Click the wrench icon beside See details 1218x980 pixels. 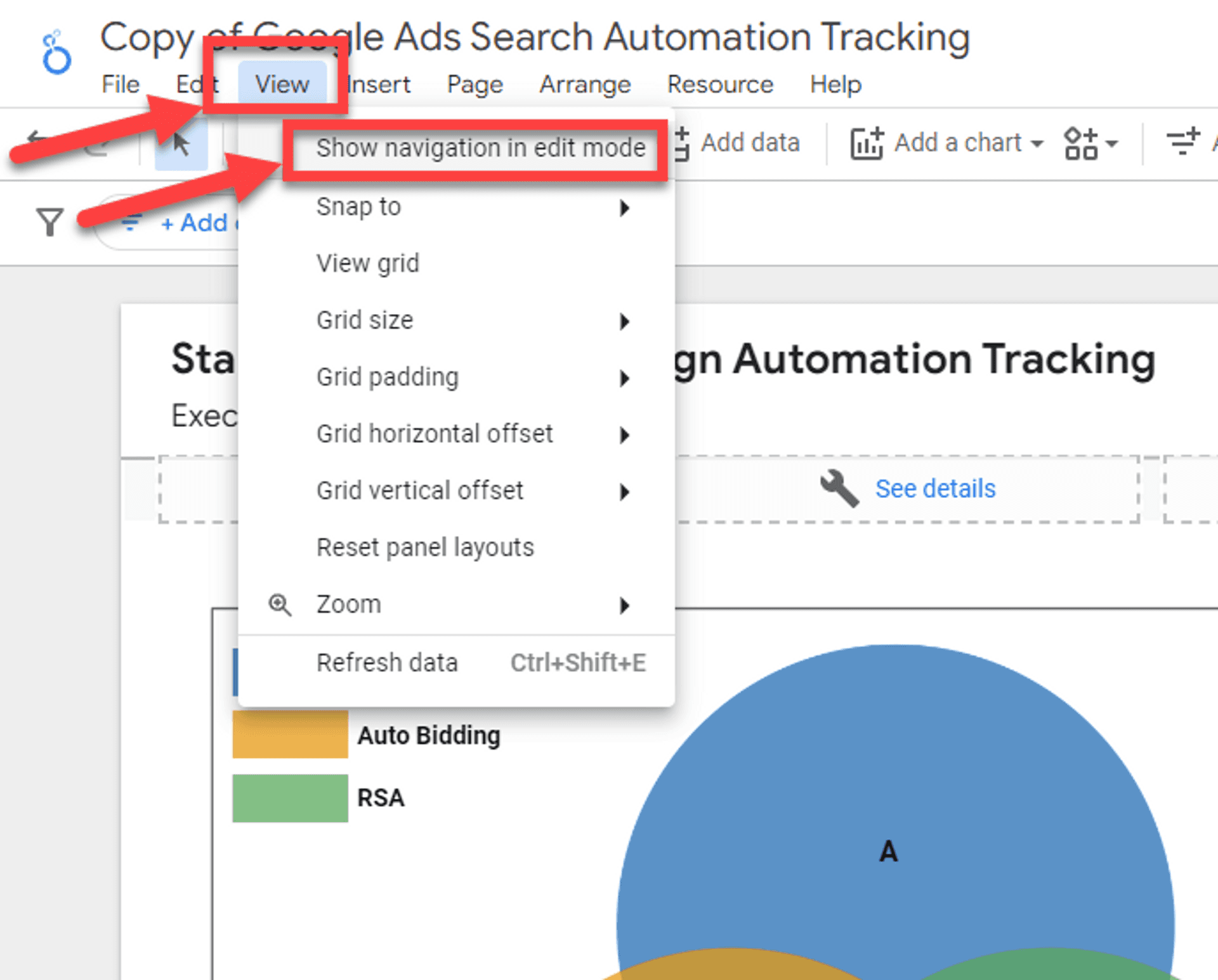(x=839, y=488)
